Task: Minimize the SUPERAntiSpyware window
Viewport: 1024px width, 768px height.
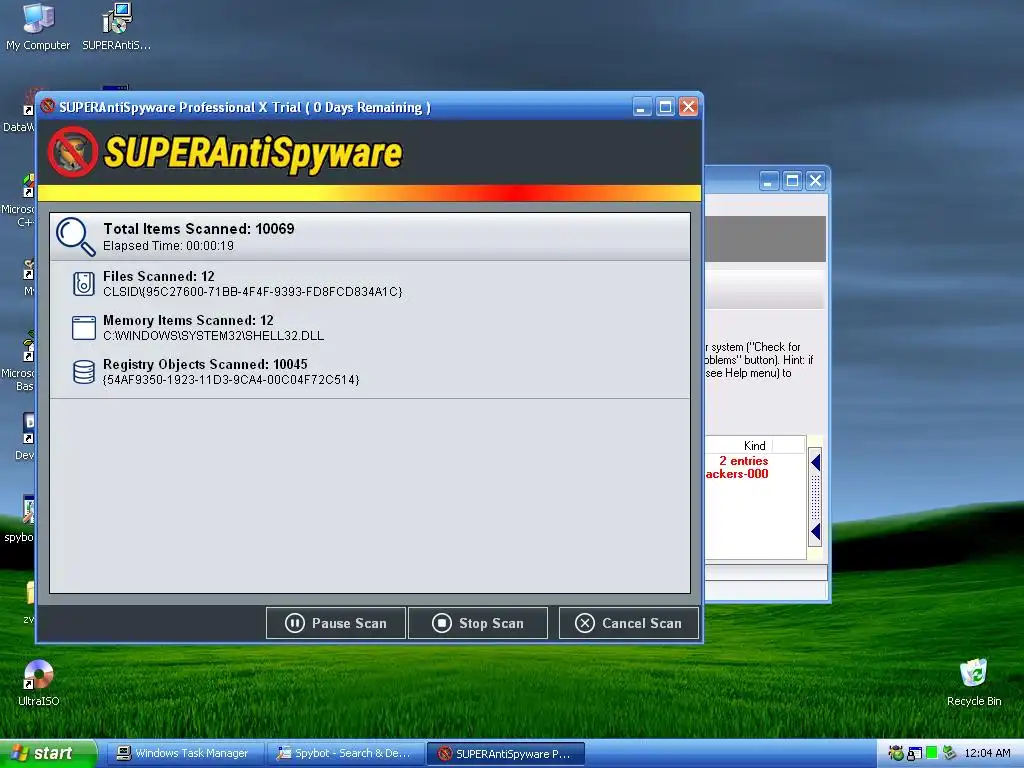Action: [x=642, y=107]
